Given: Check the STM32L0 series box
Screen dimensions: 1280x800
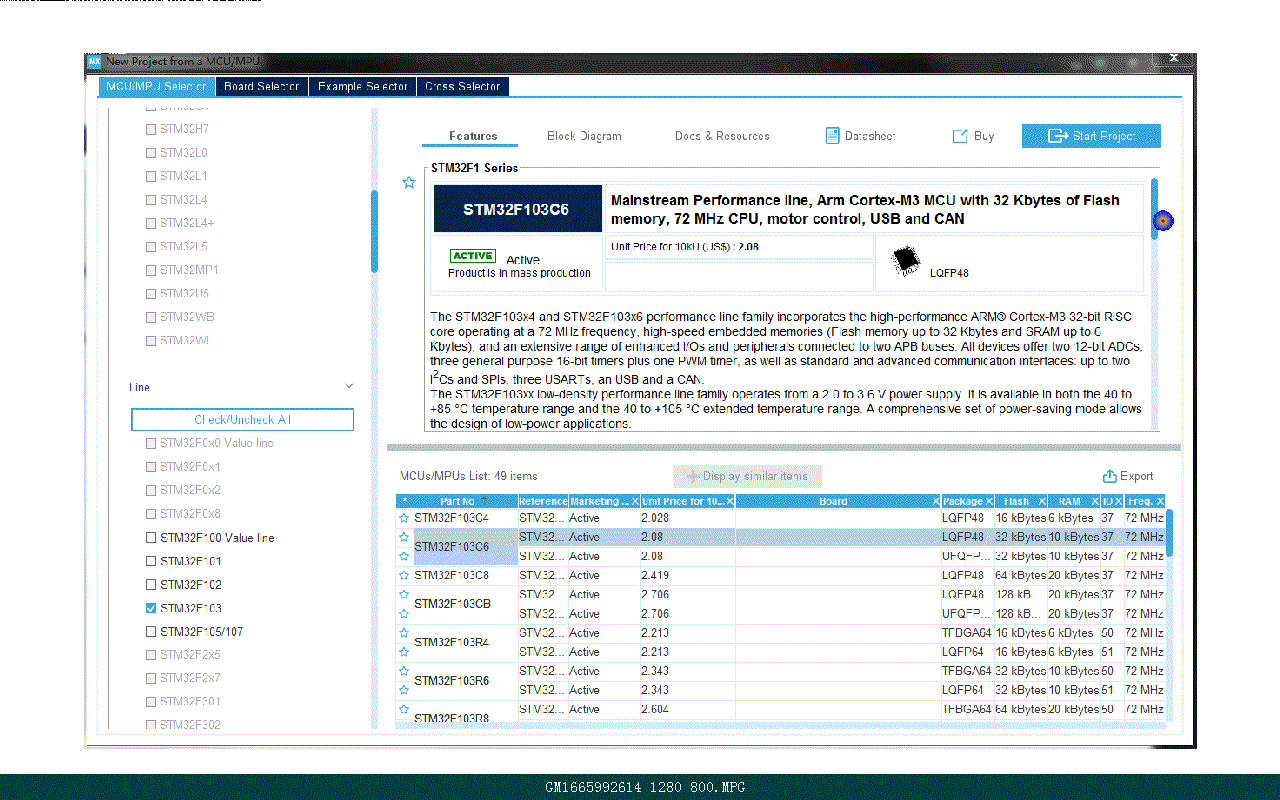Looking at the screenshot, I should tap(151, 153).
